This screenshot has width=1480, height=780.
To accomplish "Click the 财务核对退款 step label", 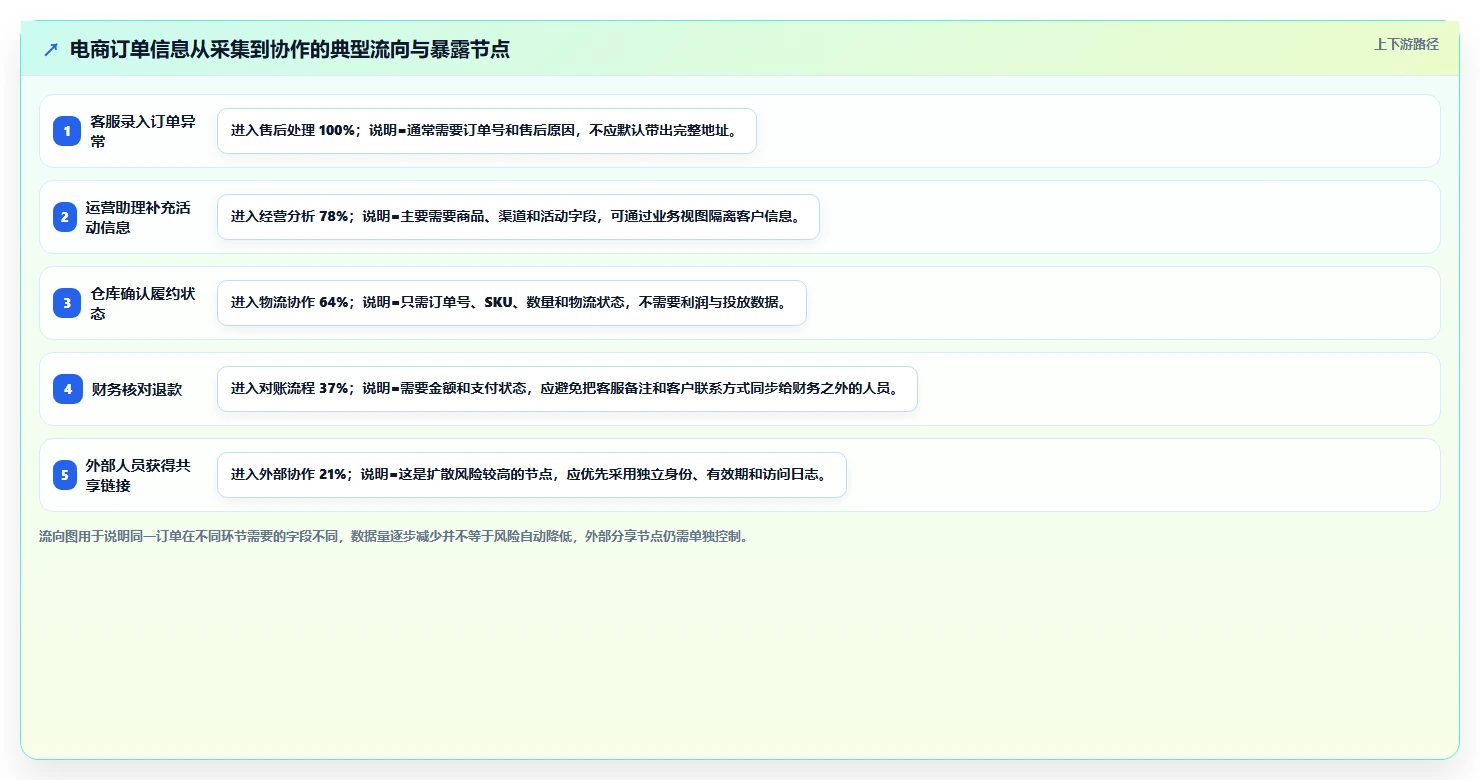I will (x=137, y=389).
